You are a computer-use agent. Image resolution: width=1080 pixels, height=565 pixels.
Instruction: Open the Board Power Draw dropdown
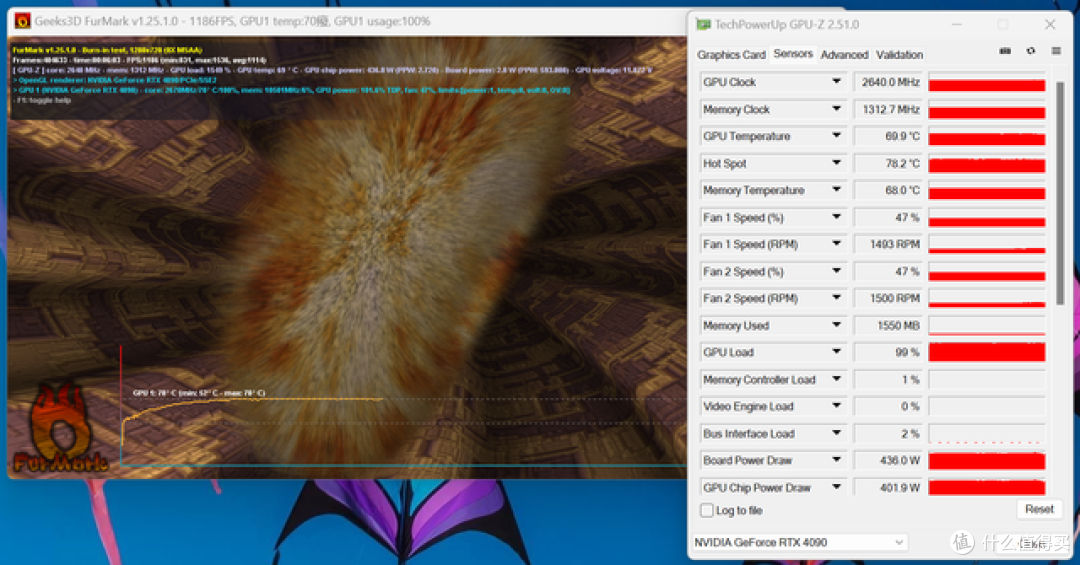click(x=836, y=460)
